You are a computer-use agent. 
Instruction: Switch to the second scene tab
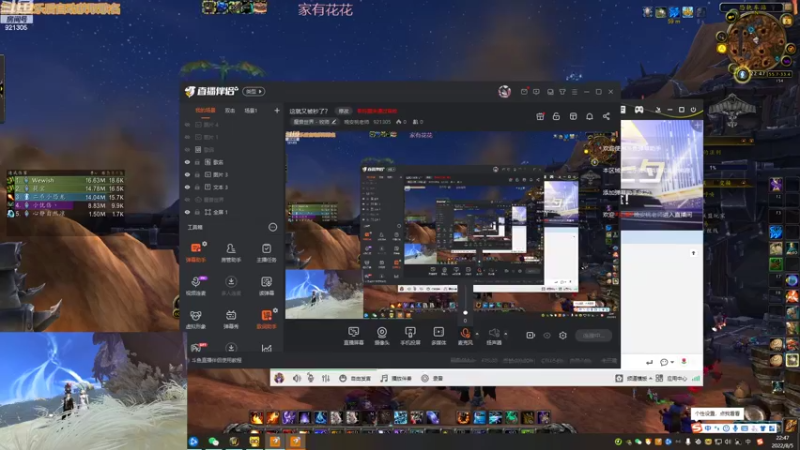click(x=230, y=110)
